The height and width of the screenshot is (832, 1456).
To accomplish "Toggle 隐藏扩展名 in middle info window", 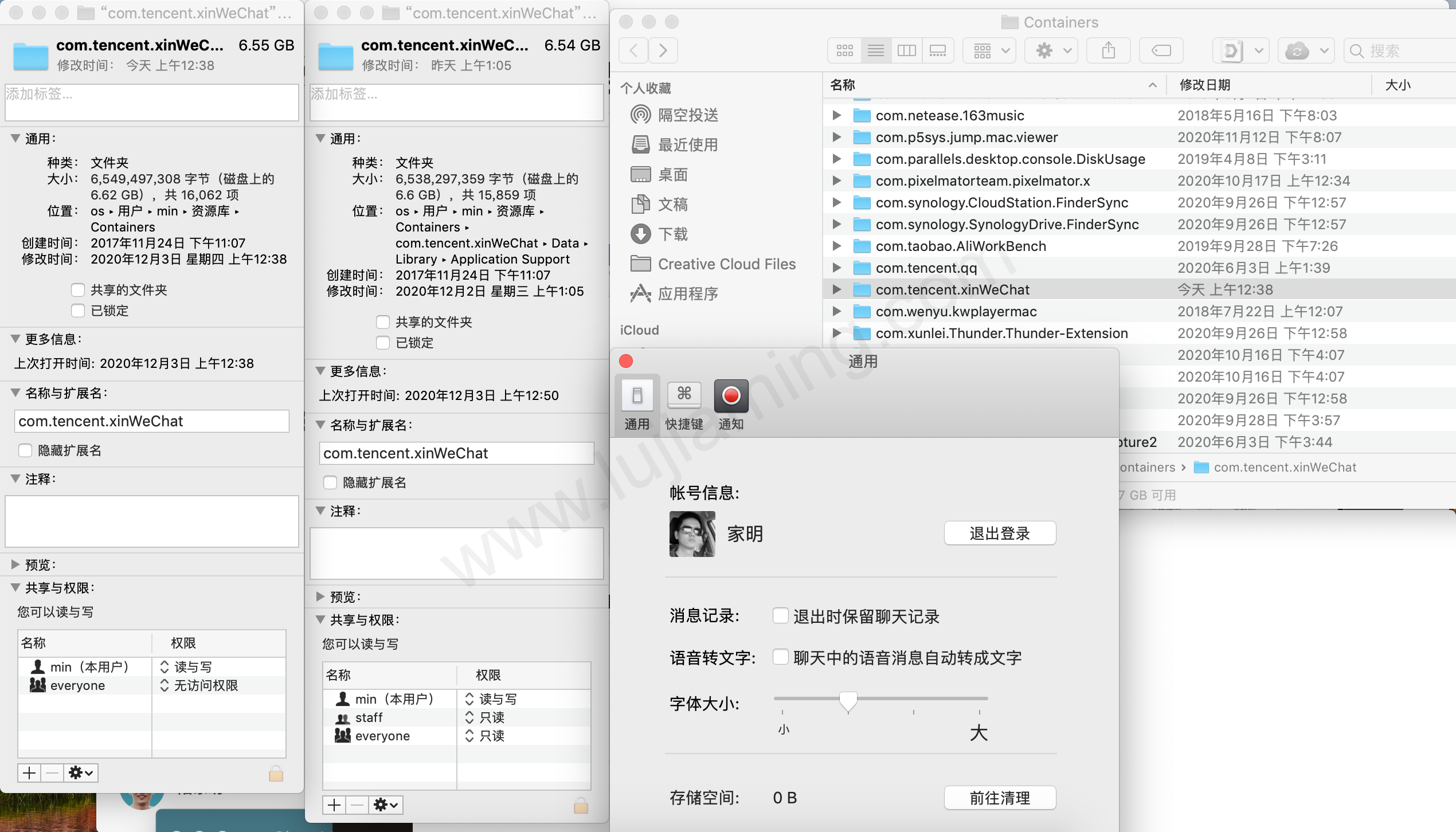I will [x=330, y=482].
